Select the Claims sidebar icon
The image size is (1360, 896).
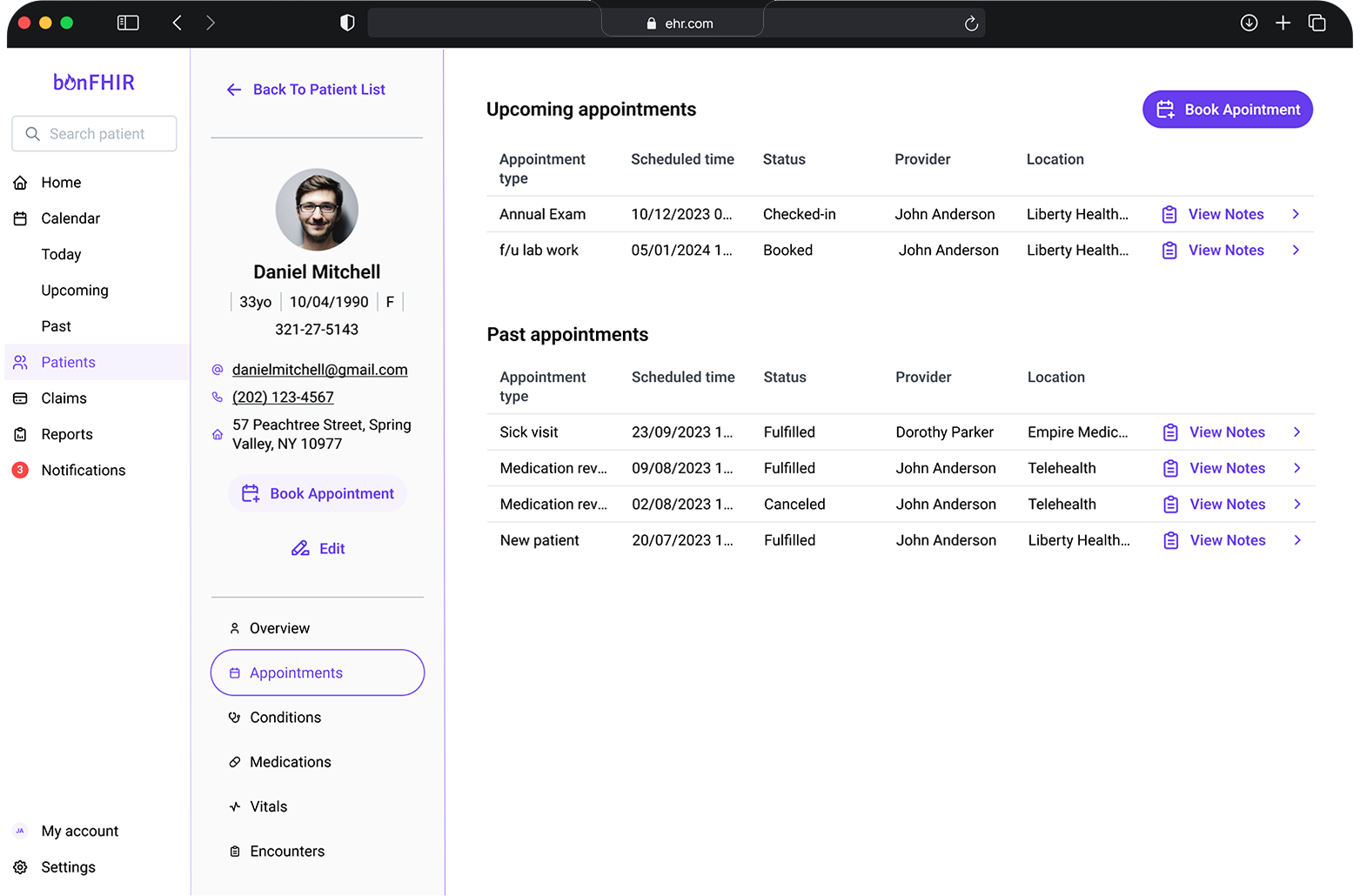tap(21, 398)
